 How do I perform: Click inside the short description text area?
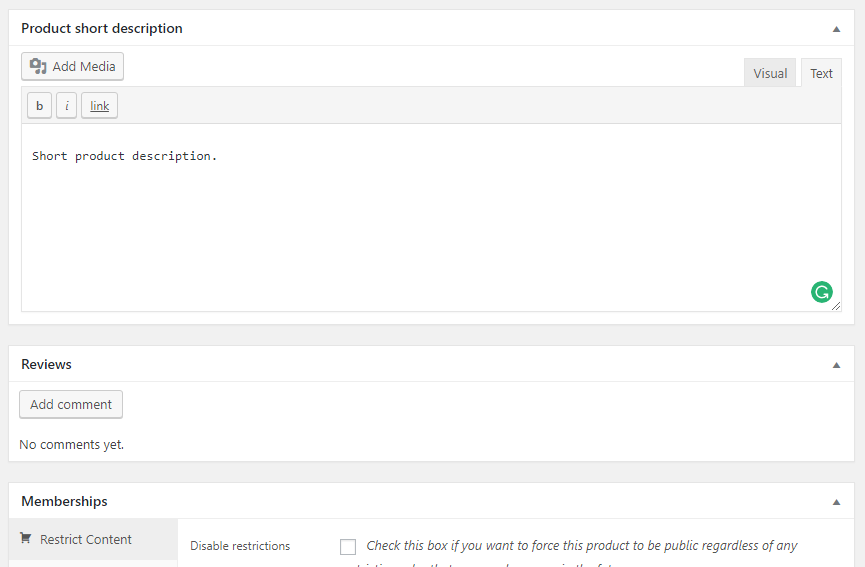[x=431, y=217]
